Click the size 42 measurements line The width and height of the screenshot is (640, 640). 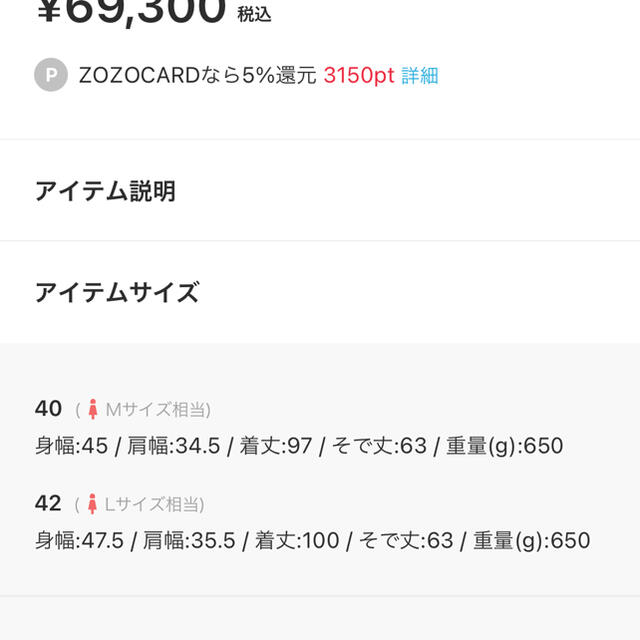click(x=313, y=540)
